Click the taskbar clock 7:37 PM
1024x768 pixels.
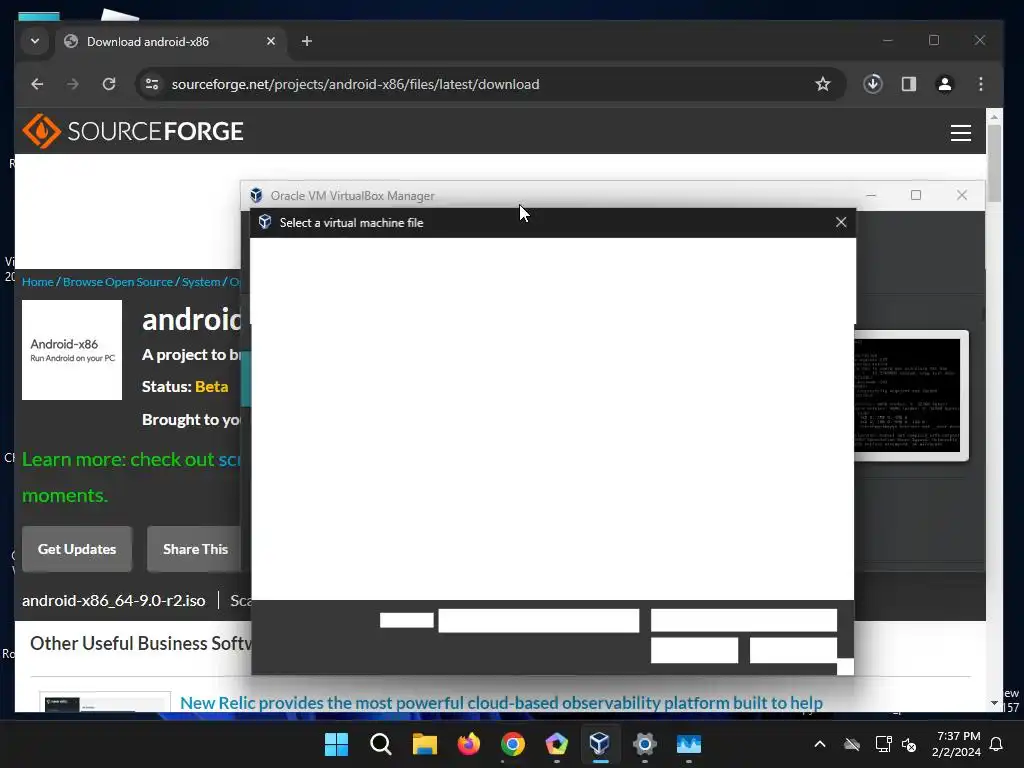pyautogui.click(x=958, y=736)
